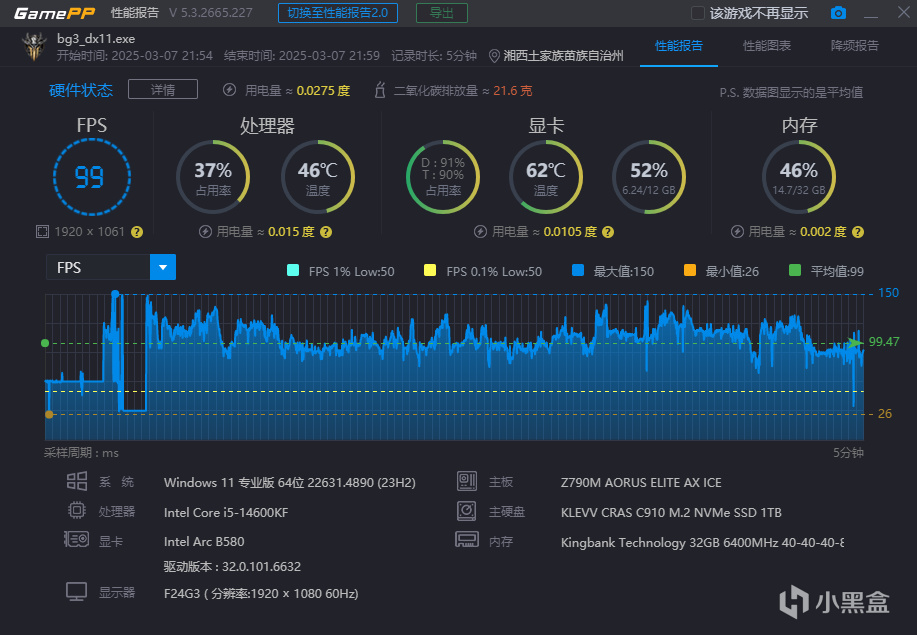
Task: Click the GamePP logo
Action: [x=54, y=13]
